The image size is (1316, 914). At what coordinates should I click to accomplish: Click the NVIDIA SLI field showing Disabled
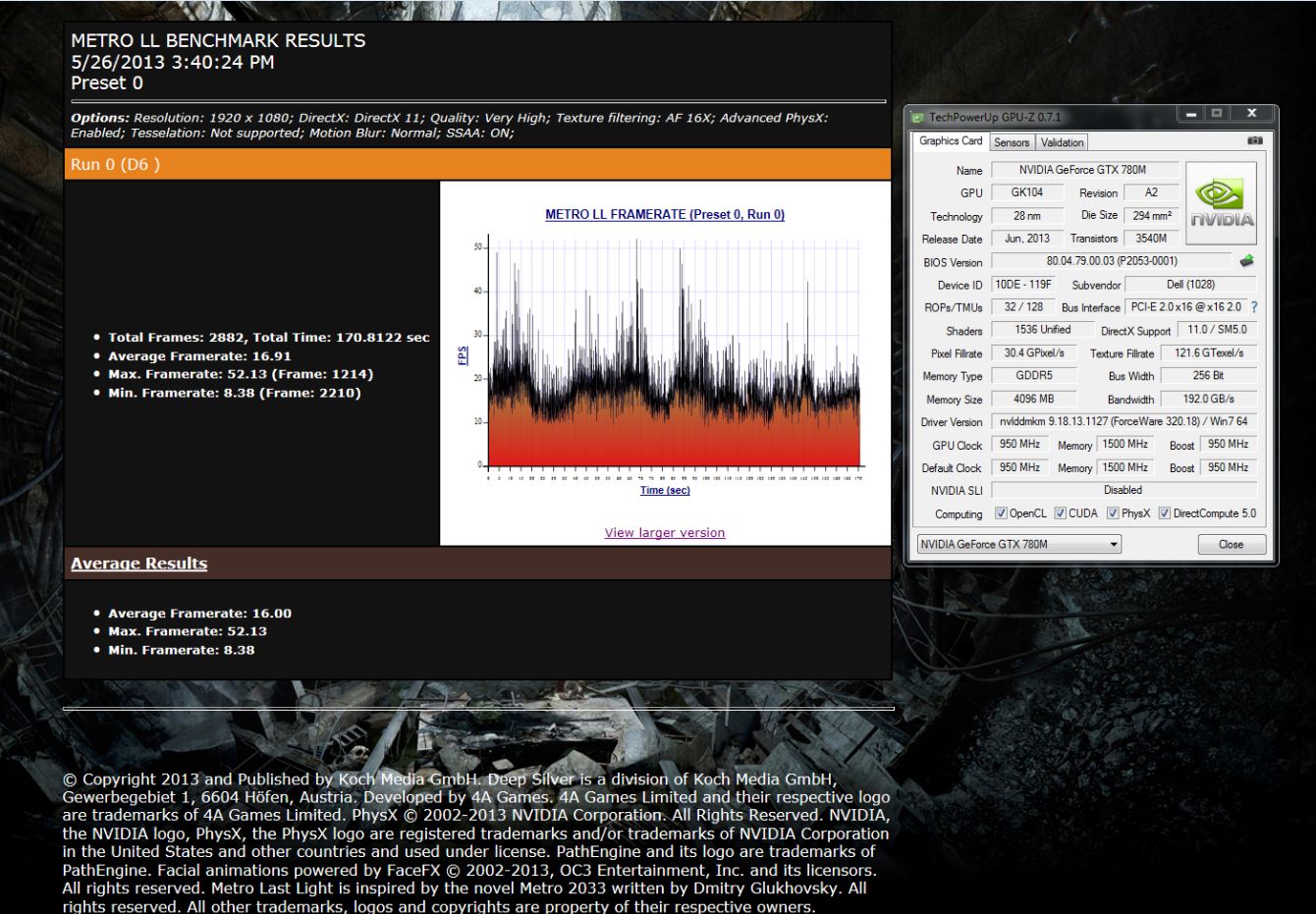(1124, 490)
